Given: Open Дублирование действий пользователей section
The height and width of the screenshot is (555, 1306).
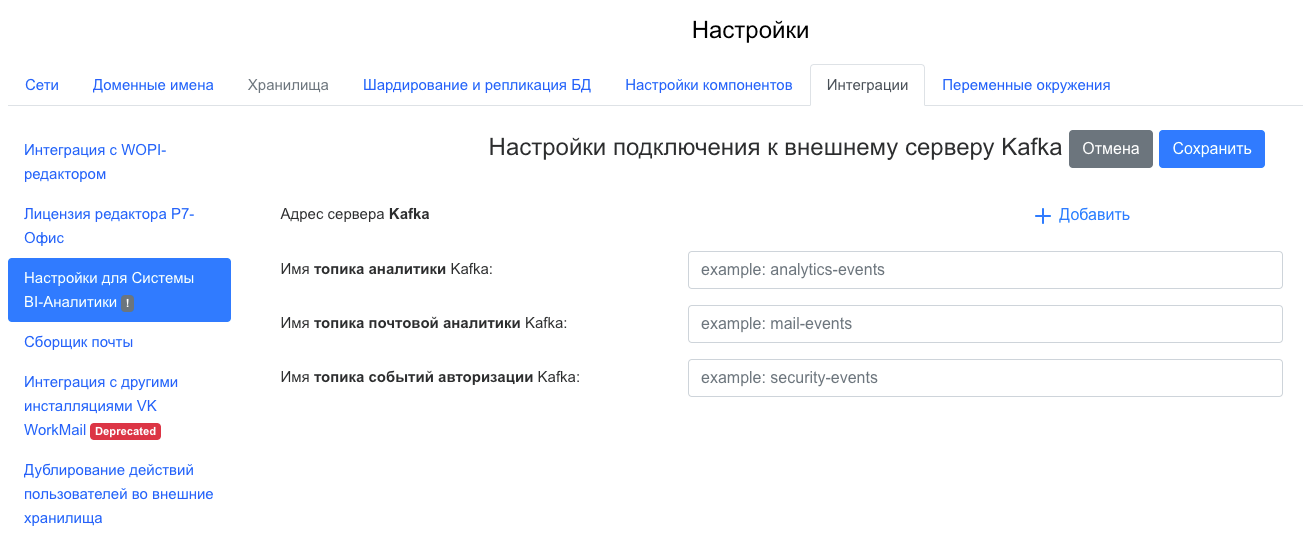Looking at the screenshot, I should tap(118, 494).
